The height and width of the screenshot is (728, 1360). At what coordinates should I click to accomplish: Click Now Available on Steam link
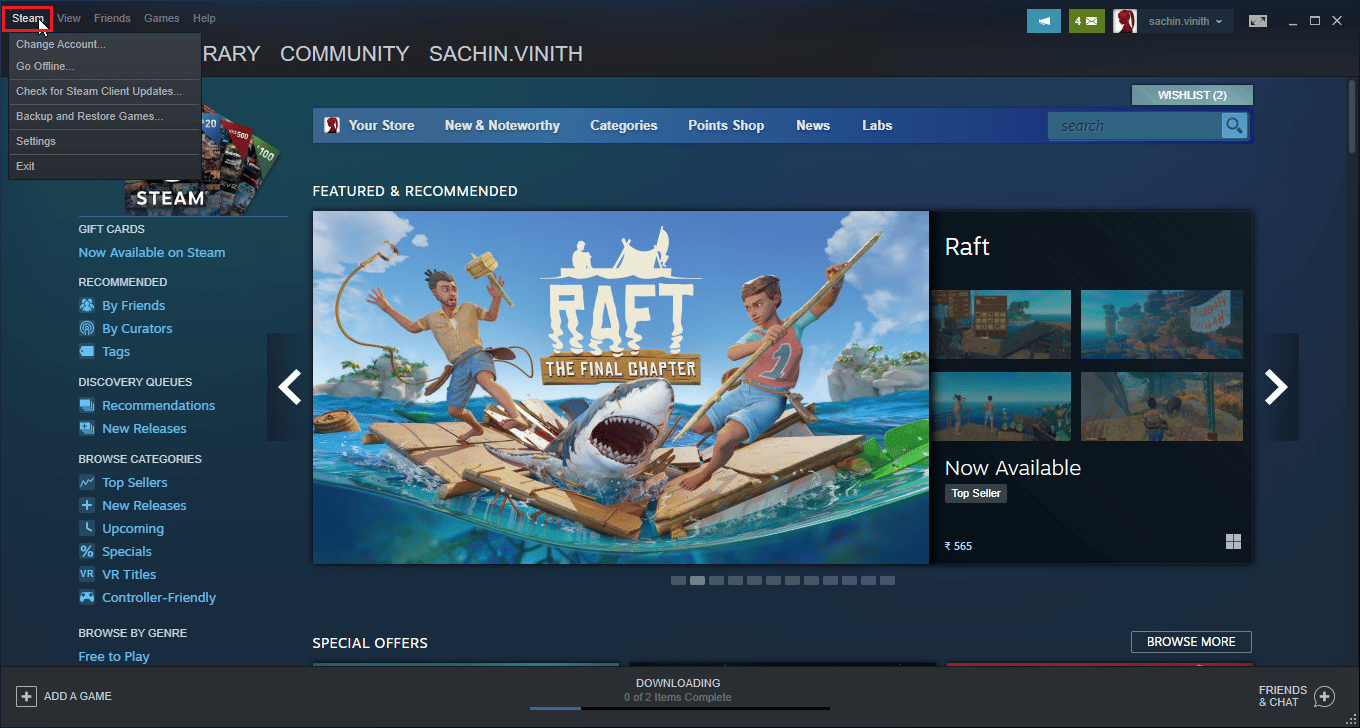152,253
